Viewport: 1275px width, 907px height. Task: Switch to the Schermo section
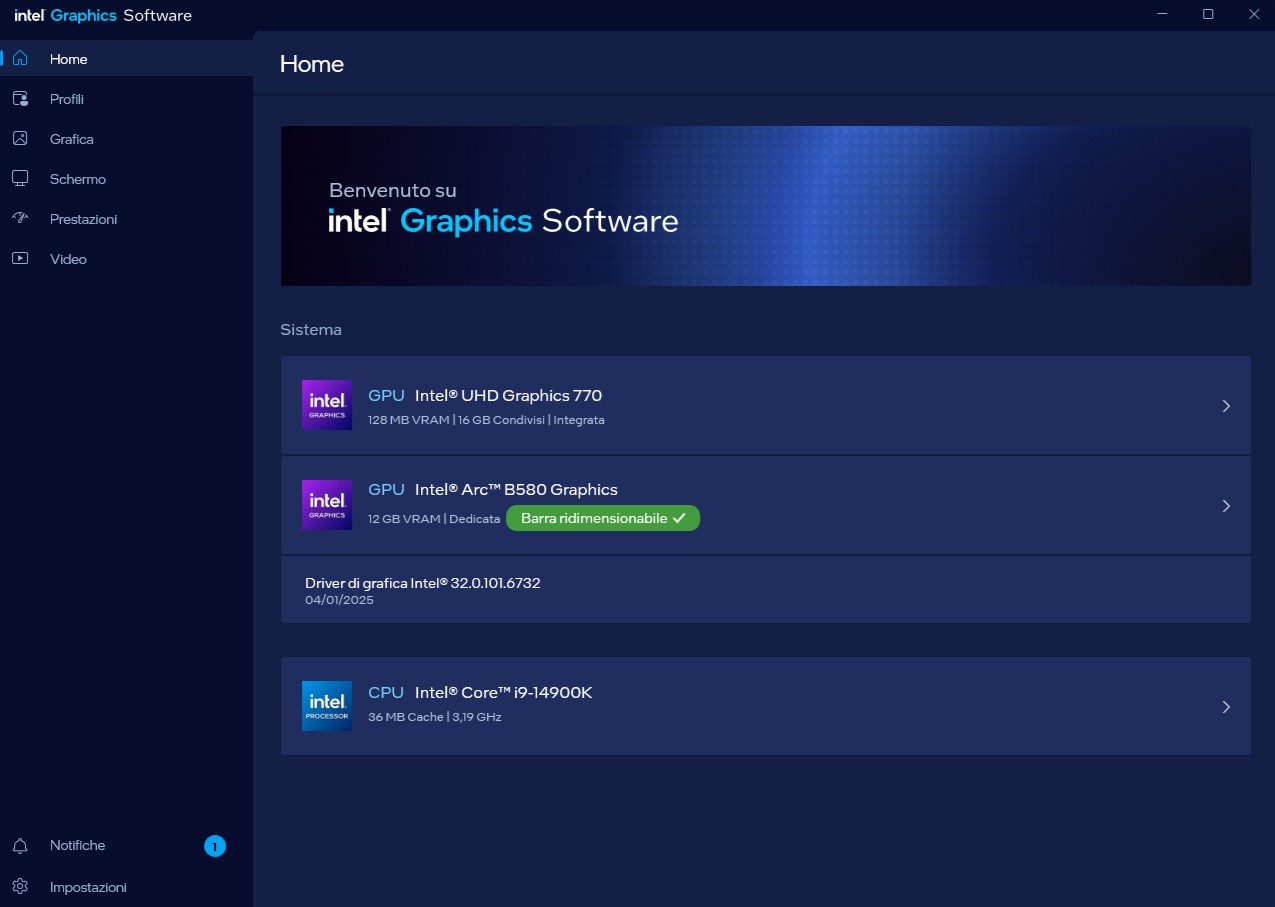point(78,179)
